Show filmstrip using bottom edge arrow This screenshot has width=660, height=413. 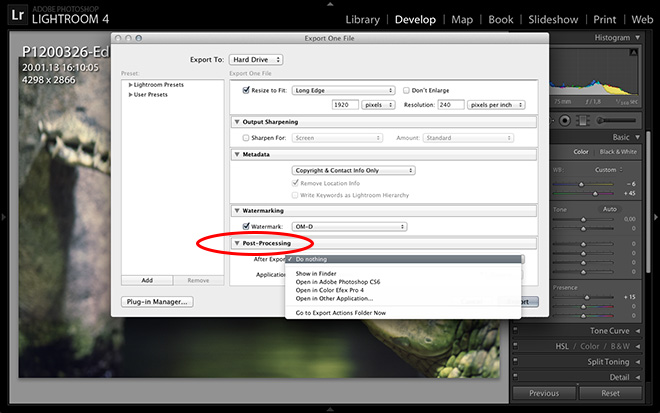pos(330,409)
